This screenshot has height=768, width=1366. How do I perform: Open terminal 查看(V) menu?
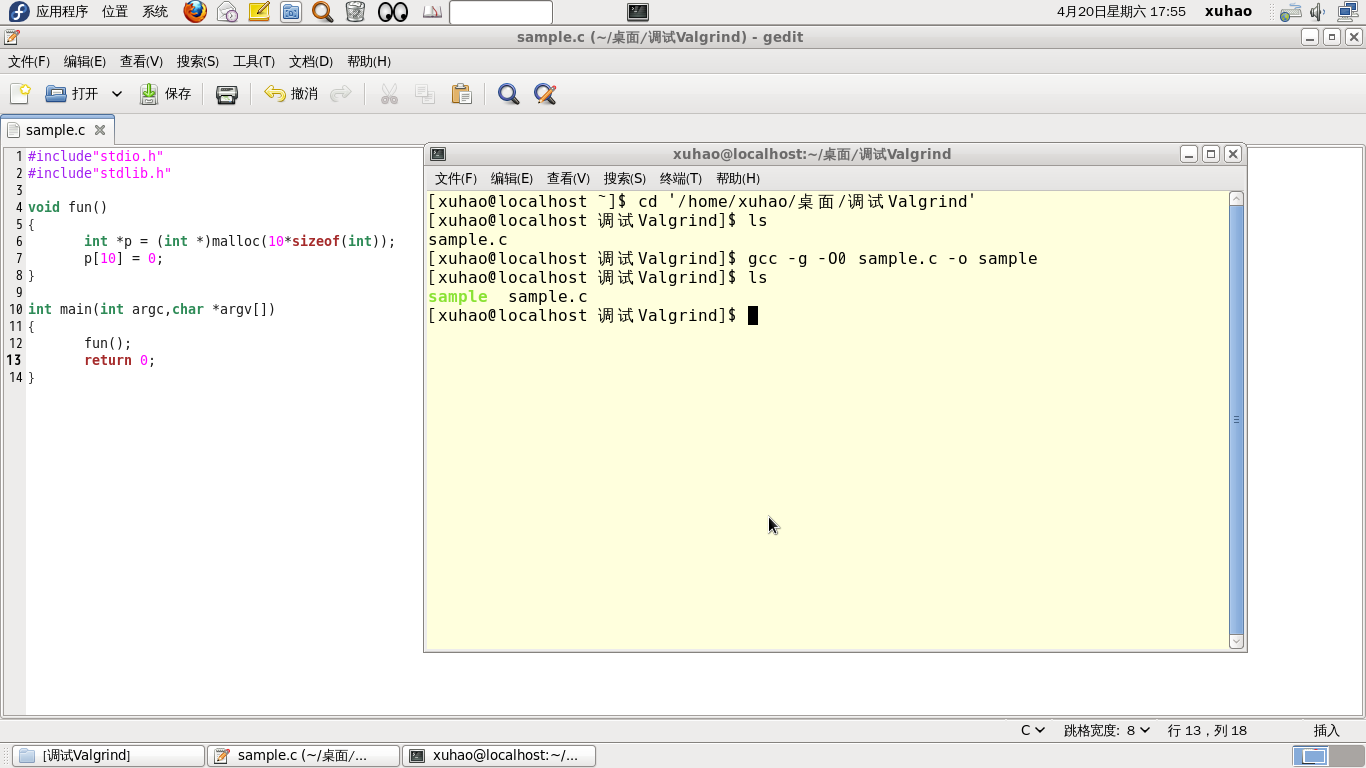pos(568,178)
